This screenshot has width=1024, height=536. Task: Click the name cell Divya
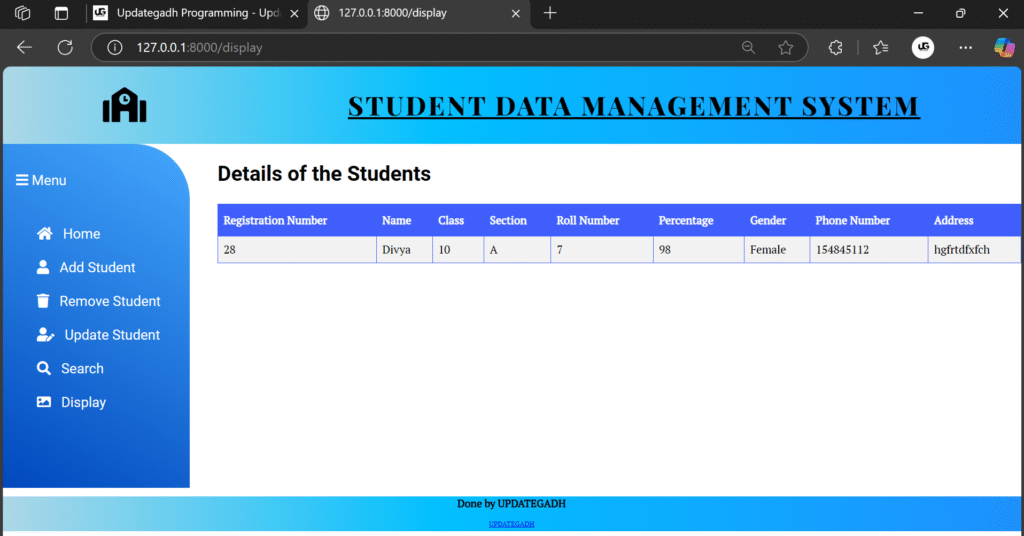404,249
